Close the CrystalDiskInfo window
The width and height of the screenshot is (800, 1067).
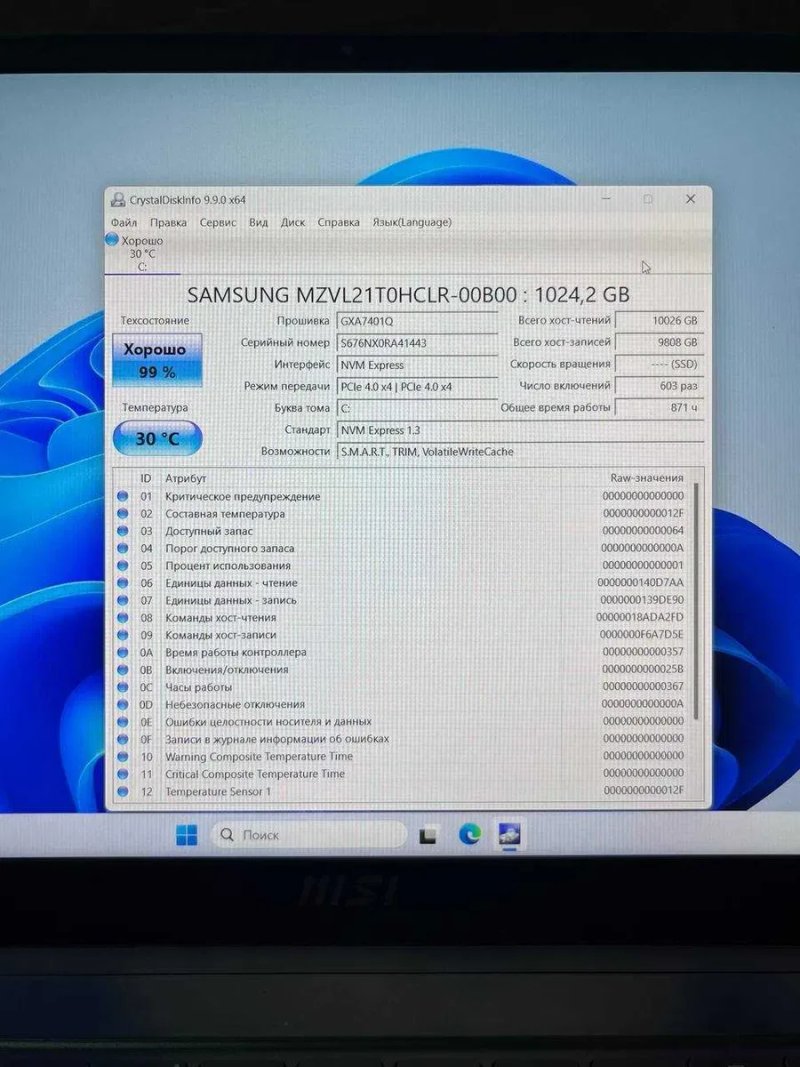pos(690,199)
